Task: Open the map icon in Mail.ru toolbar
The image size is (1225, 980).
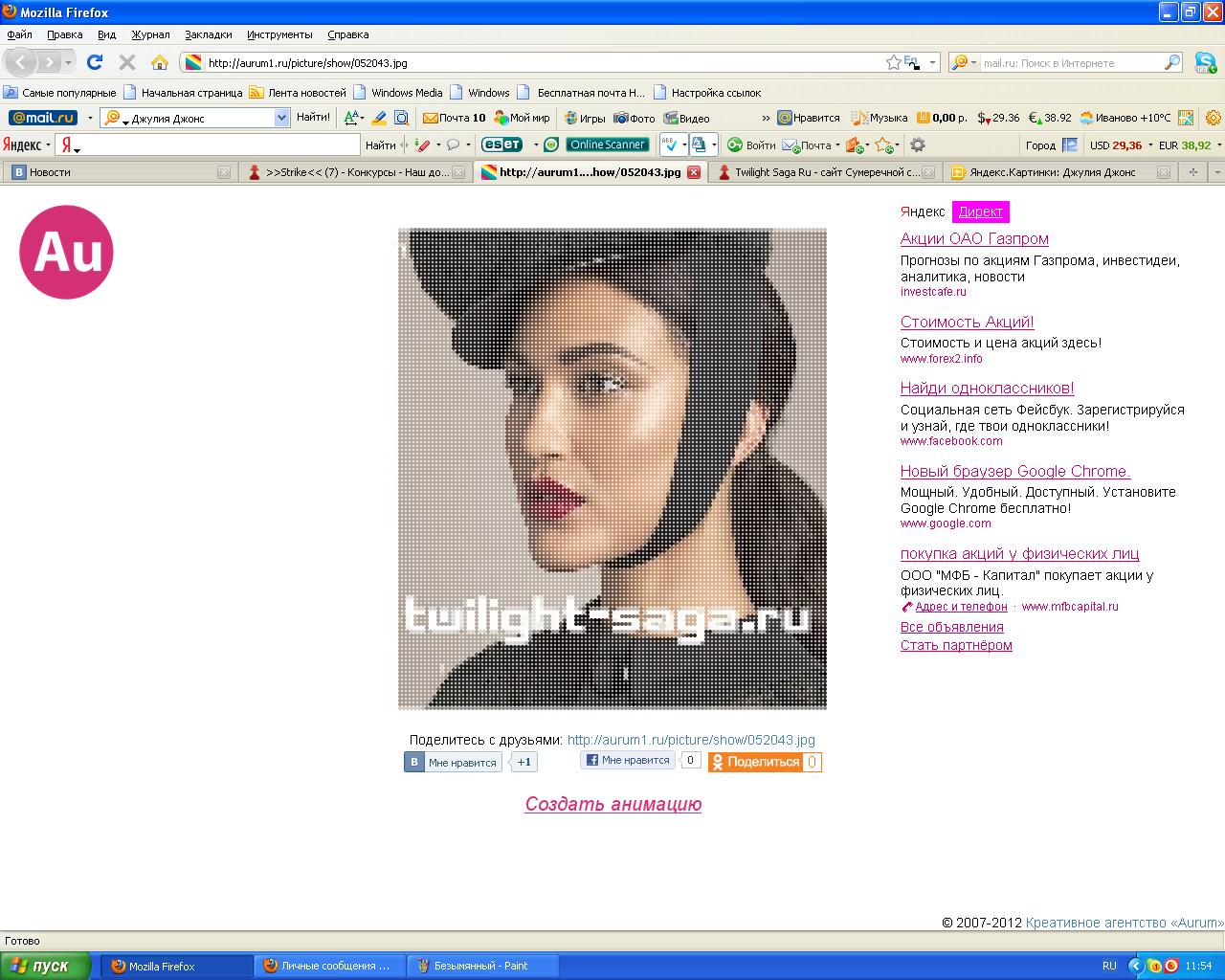Action: [1186, 118]
